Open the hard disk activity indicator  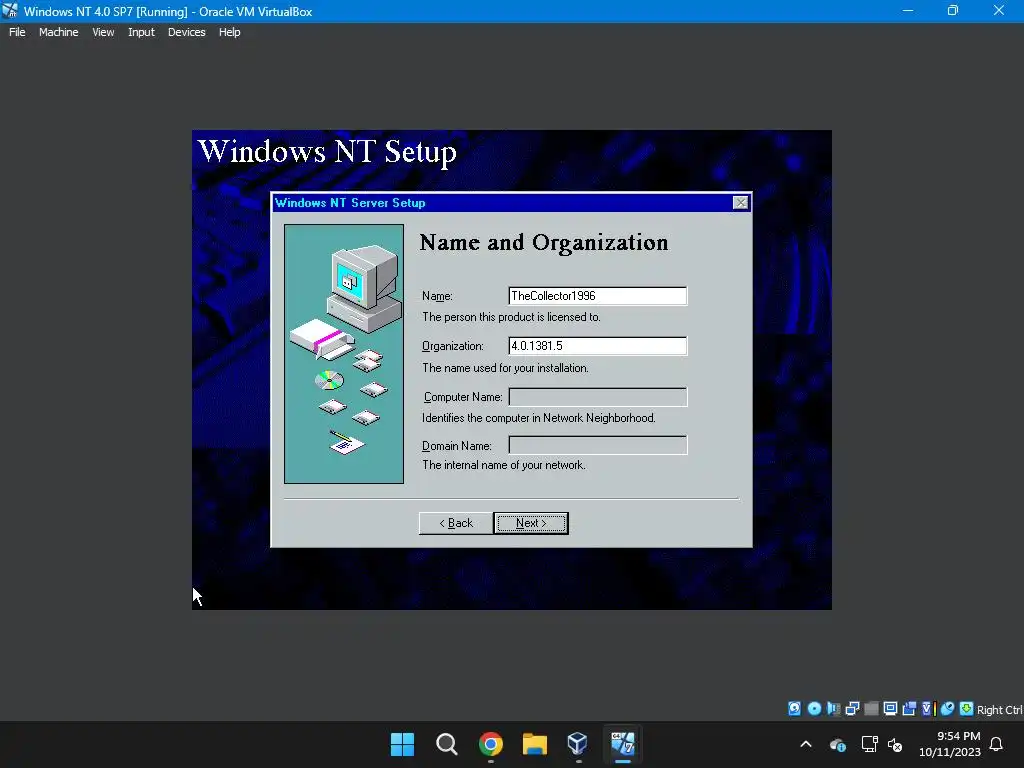tap(794, 709)
